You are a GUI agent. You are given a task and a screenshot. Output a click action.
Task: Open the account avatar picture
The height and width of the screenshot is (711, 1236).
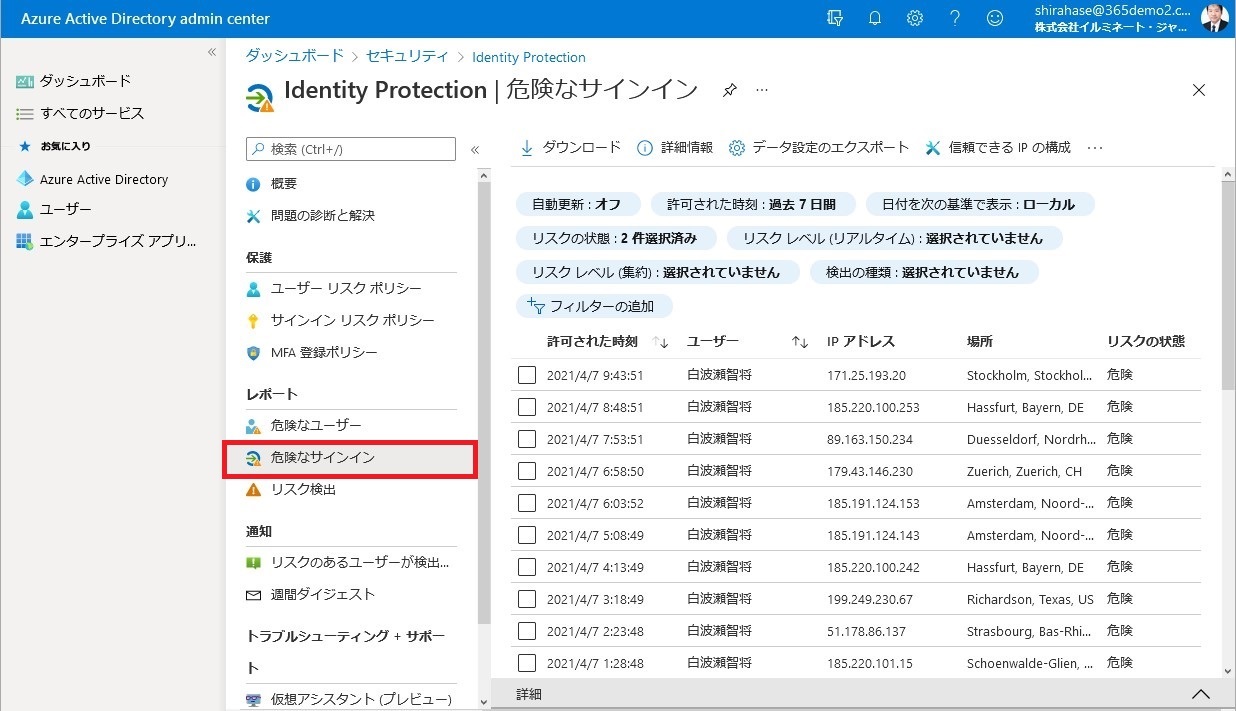tap(1214, 18)
